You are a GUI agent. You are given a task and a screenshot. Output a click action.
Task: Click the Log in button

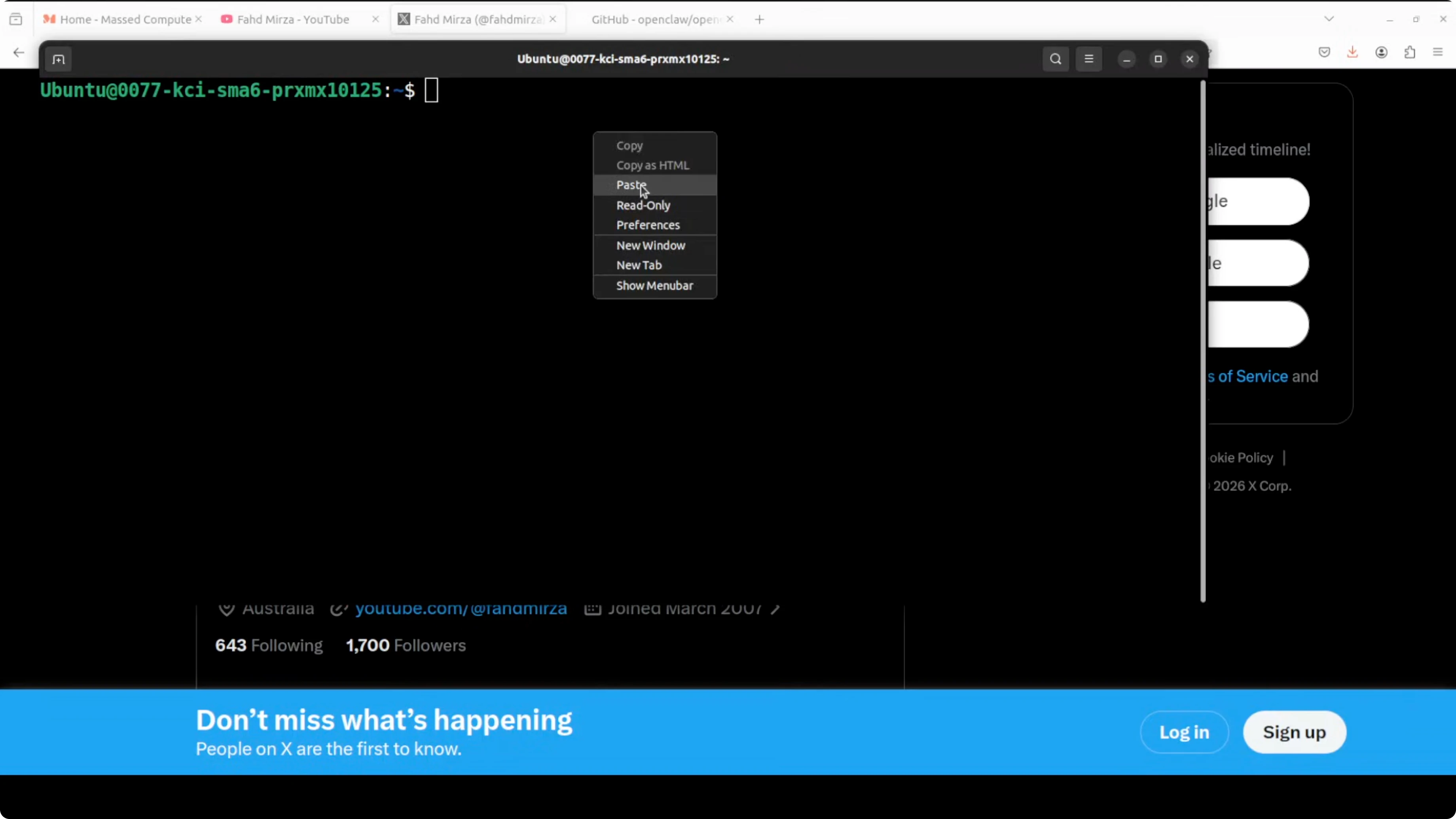(x=1183, y=732)
